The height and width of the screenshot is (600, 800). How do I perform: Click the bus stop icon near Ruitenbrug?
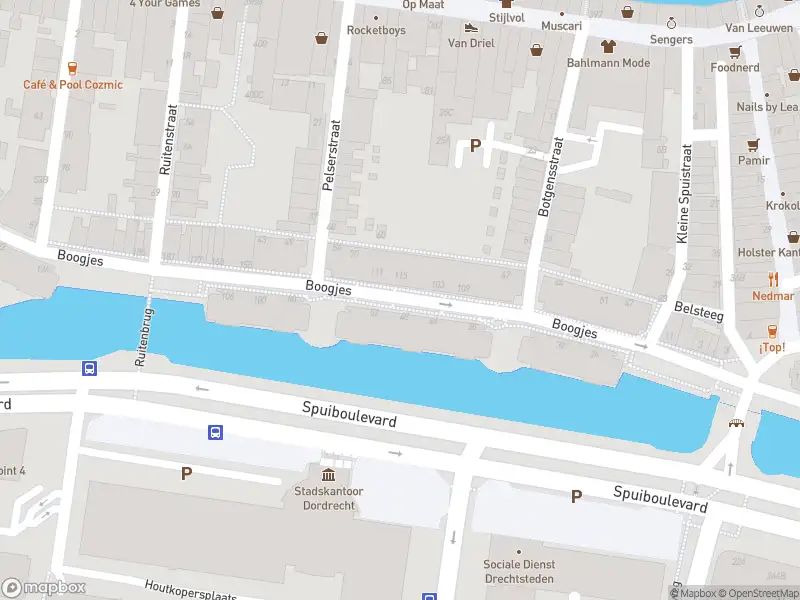[x=89, y=368]
